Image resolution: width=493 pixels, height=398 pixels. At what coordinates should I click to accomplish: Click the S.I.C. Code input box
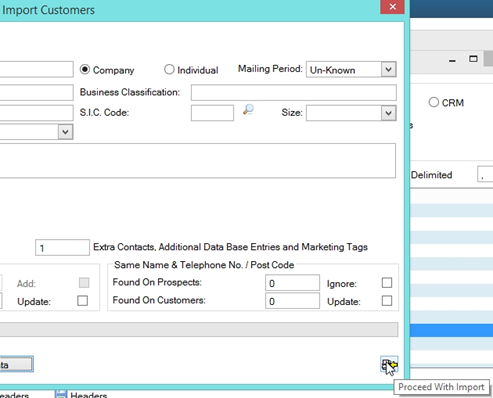(212, 113)
